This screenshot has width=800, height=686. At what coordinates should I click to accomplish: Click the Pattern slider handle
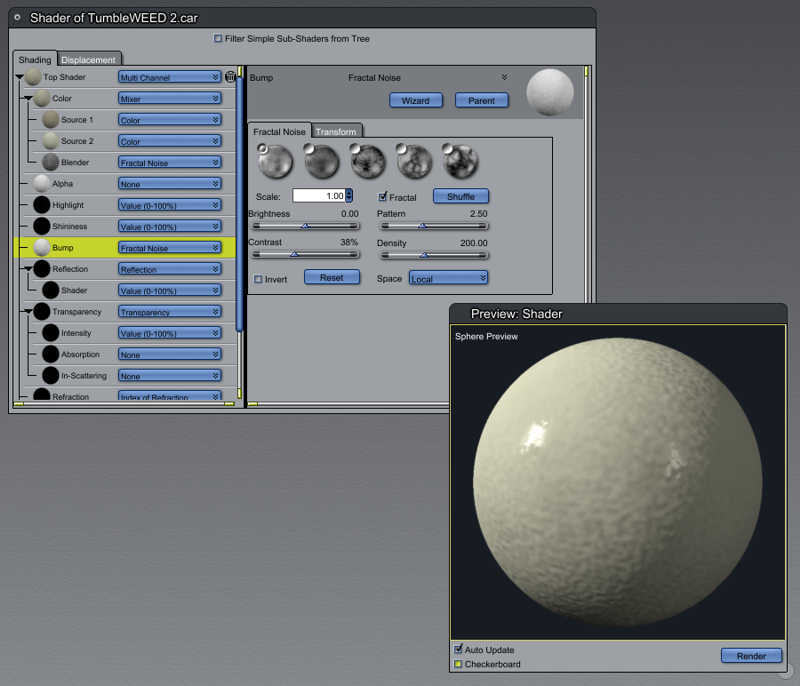(x=422, y=225)
